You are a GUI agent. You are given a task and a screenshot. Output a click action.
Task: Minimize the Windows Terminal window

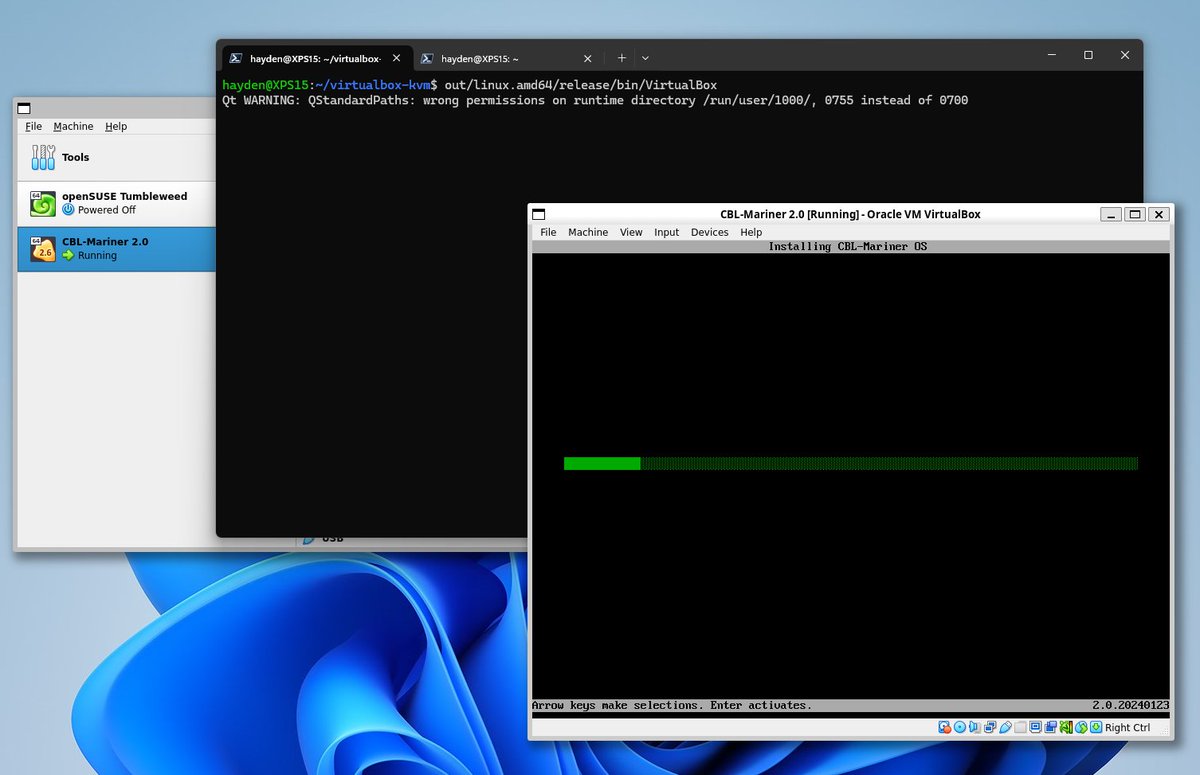pyautogui.click(x=1053, y=55)
